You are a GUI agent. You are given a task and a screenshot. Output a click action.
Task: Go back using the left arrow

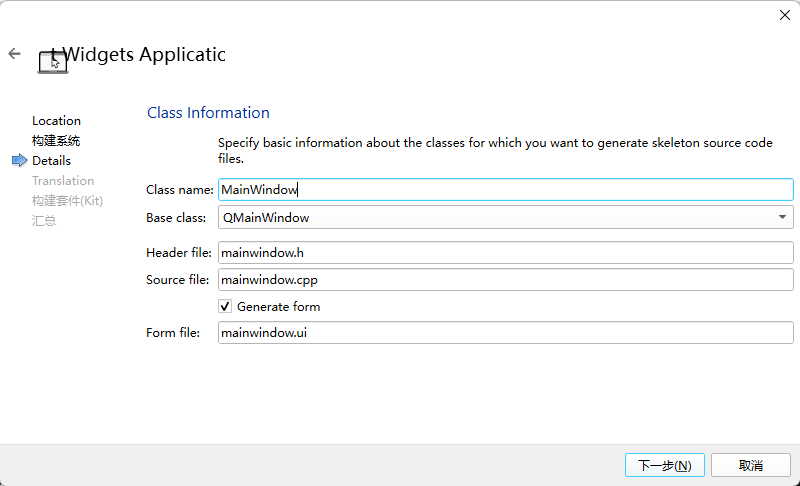click(14, 54)
